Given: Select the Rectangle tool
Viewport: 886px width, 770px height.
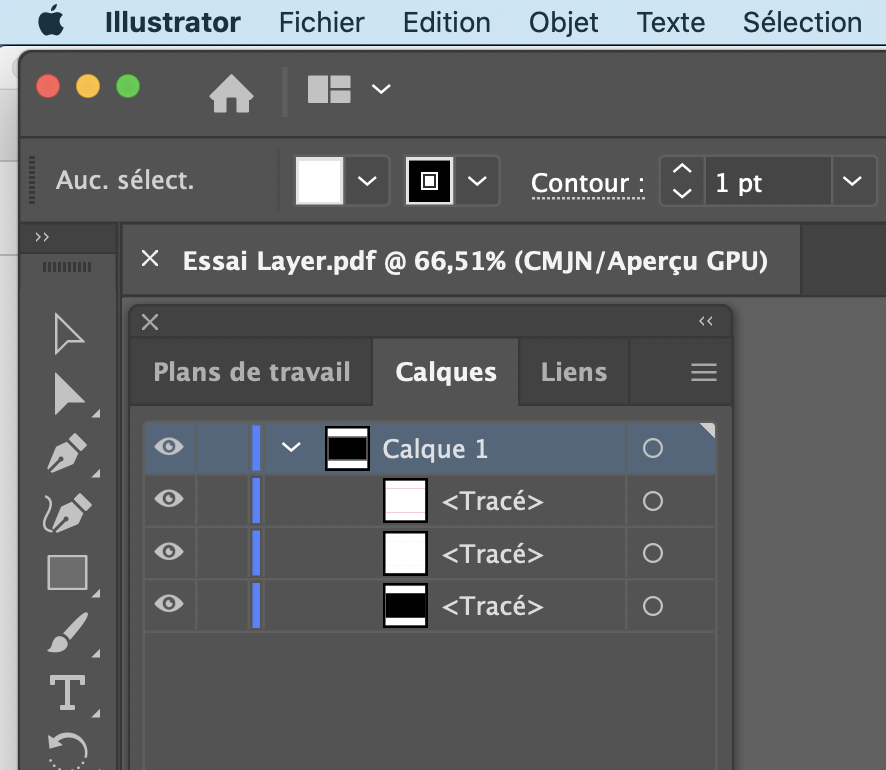Looking at the screenshot, I should click(x=67, y=572).
